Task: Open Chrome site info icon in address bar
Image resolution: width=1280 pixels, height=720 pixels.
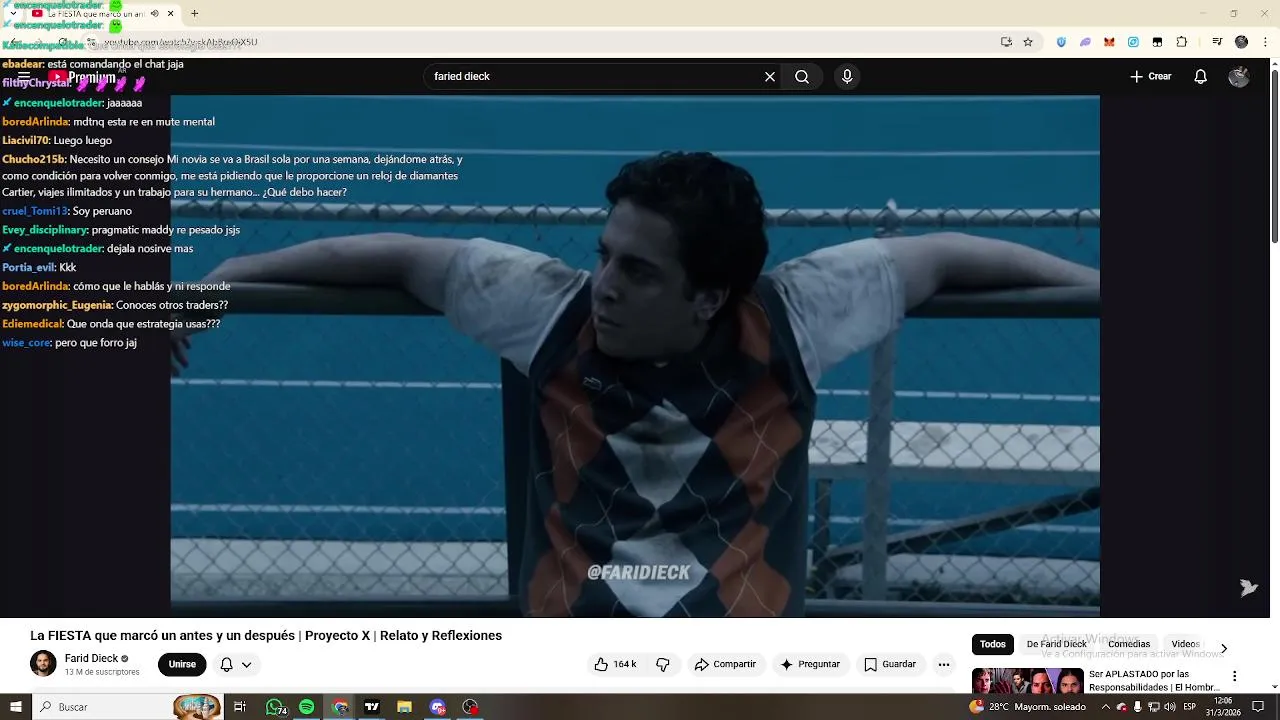Action: pos(91,42)
